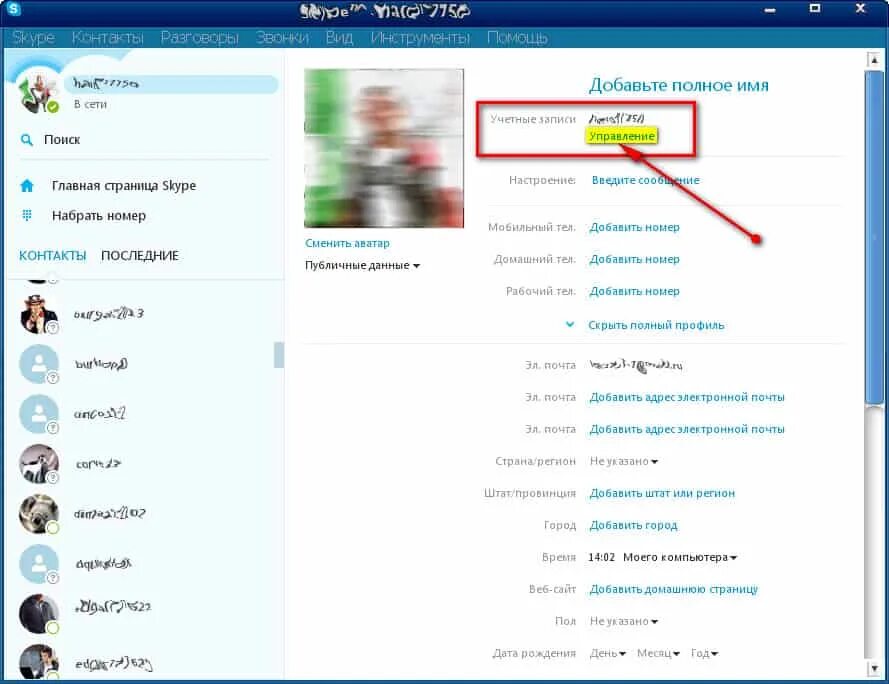
Task: Add a number for Мобильный тел.
Action: [x=634, y=227]
